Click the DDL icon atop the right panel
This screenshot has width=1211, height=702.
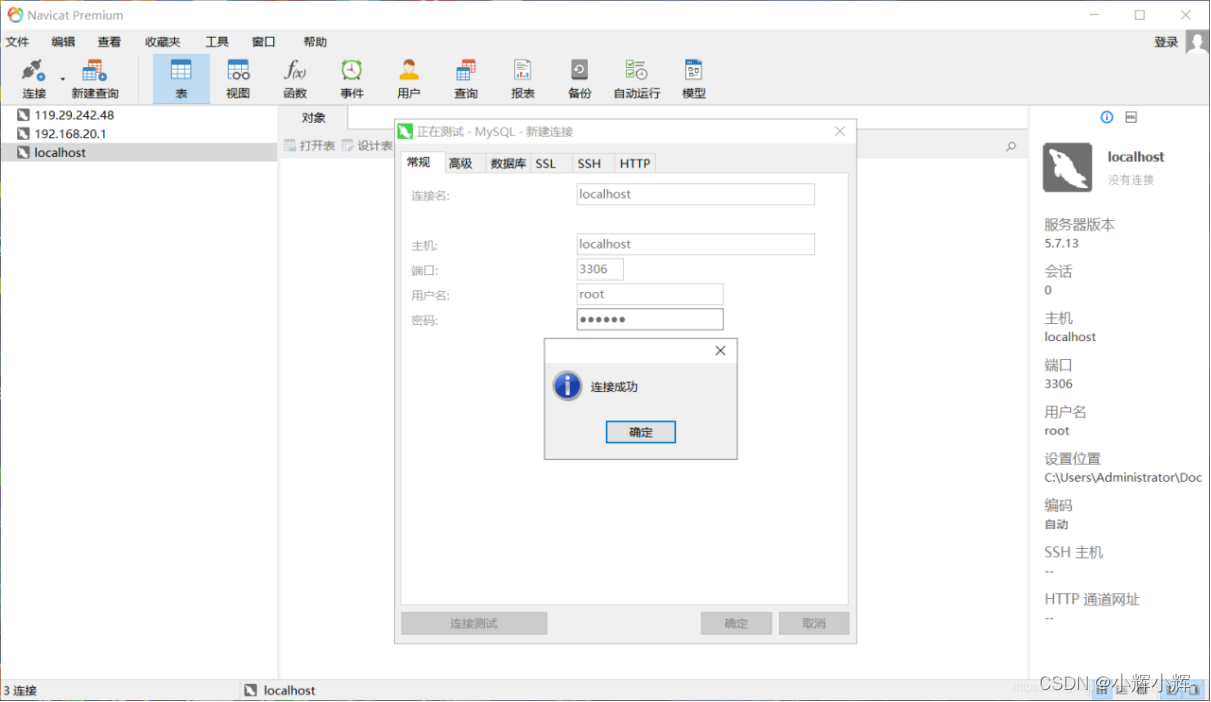click(1131, 117)
